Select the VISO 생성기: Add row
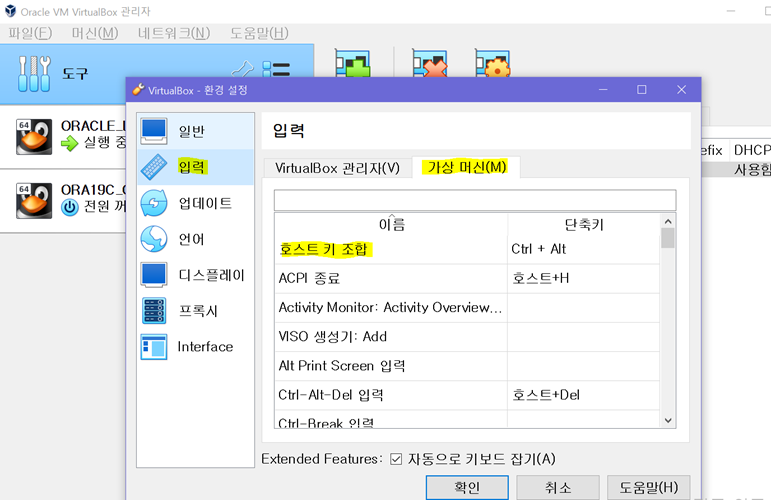This screenshot has width=771, height=500. click(x=467, y=337)
